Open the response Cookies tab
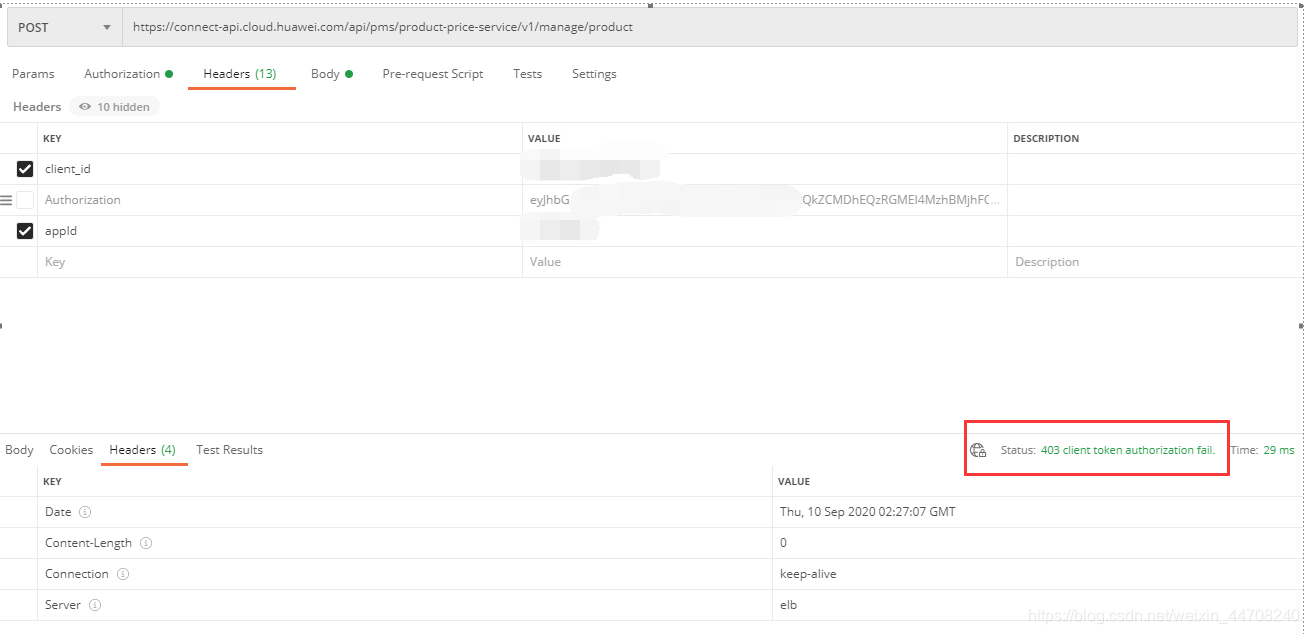Viewport: 1309px width, 634px height. [x=71, y=450]
